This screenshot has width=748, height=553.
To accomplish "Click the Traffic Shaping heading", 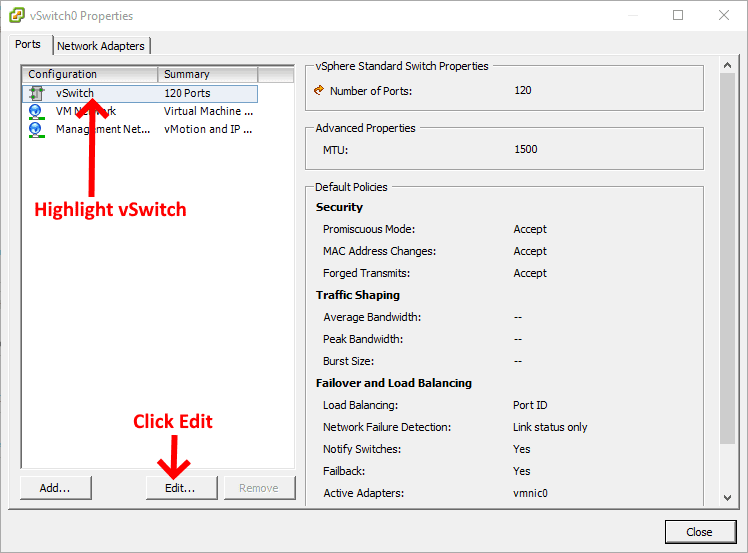I will (x=358, y=295).
